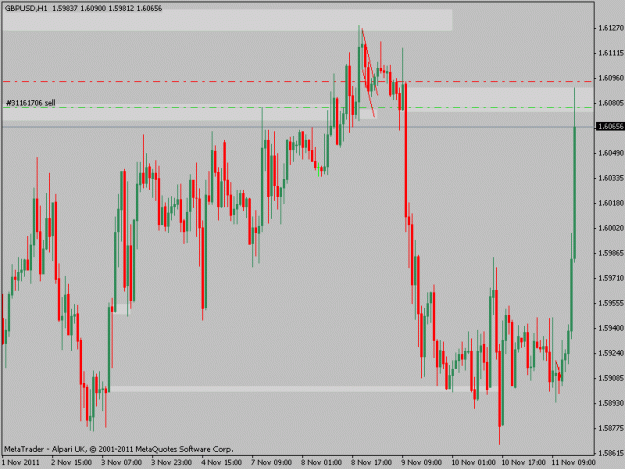Viewport: 625px width, 469px height.
Task: Click the MetaTrader Alpari UK copyright text
Action: 118,449
